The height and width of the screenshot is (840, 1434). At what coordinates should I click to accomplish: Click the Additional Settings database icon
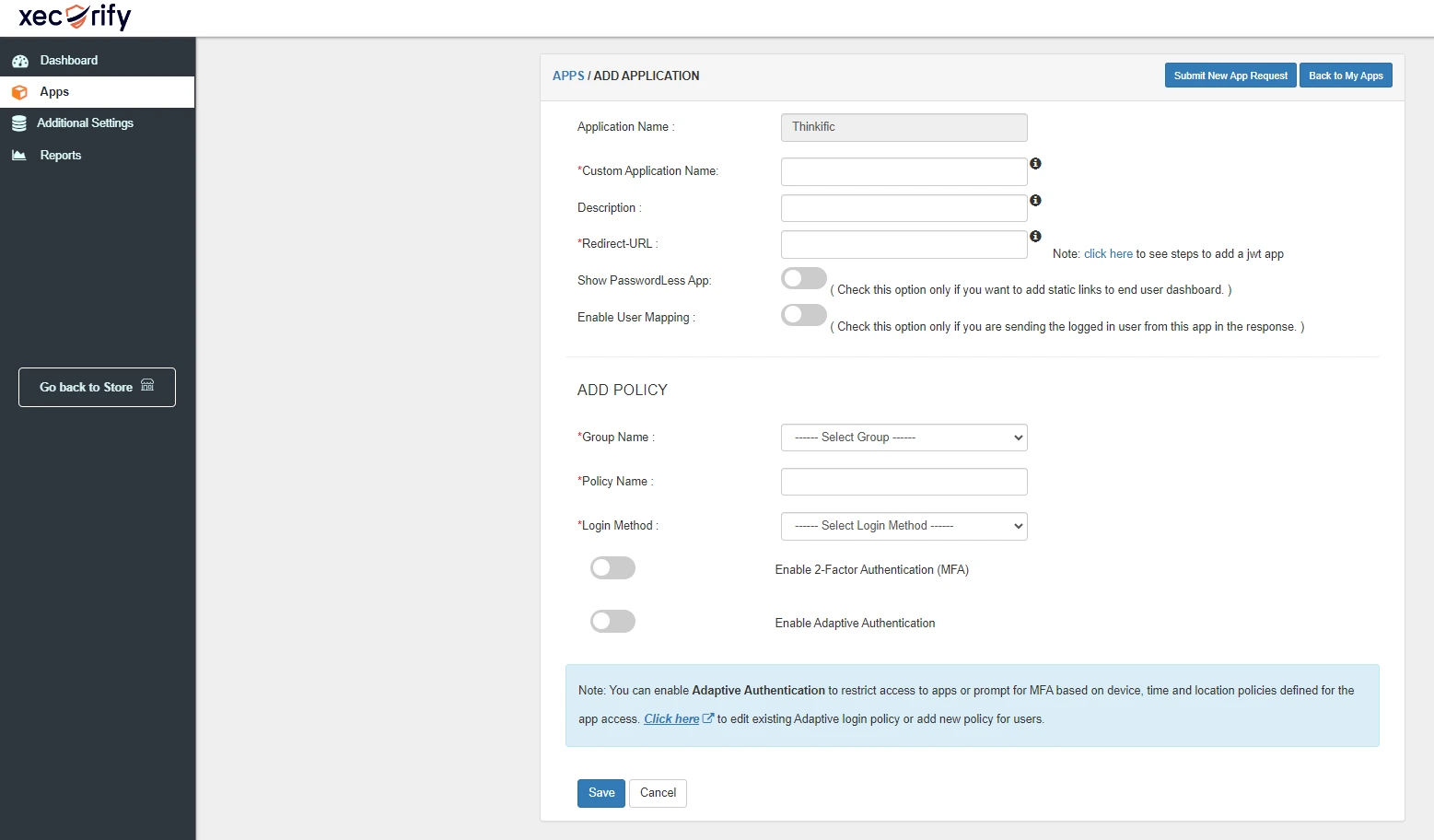20,122
